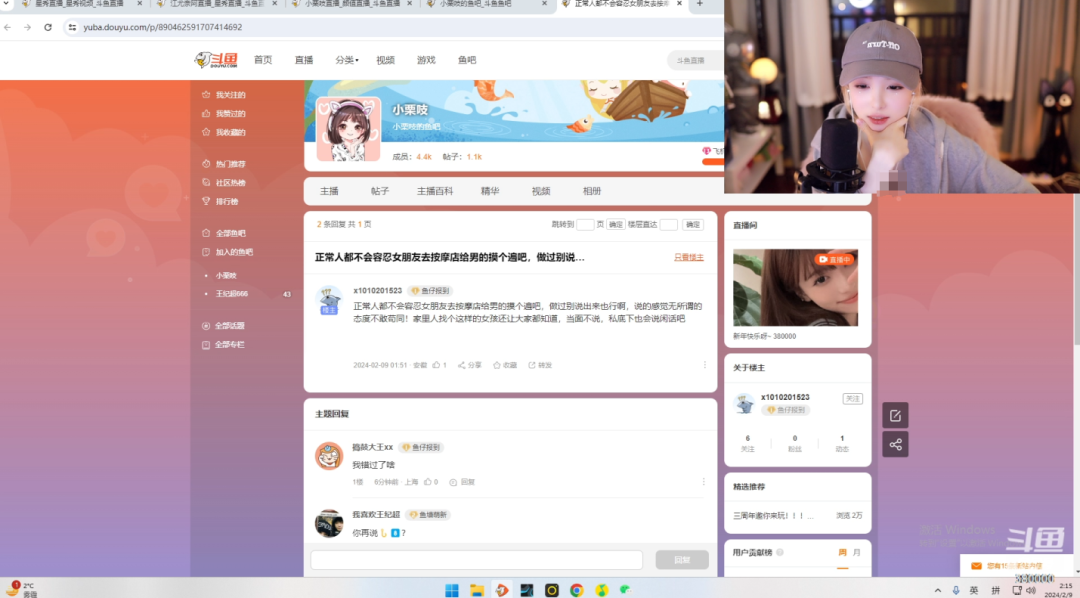The width and height of the screenshot is (1080, 598).
Task: Like the reply by 鹅鼓大王xx
Action: 431,482
